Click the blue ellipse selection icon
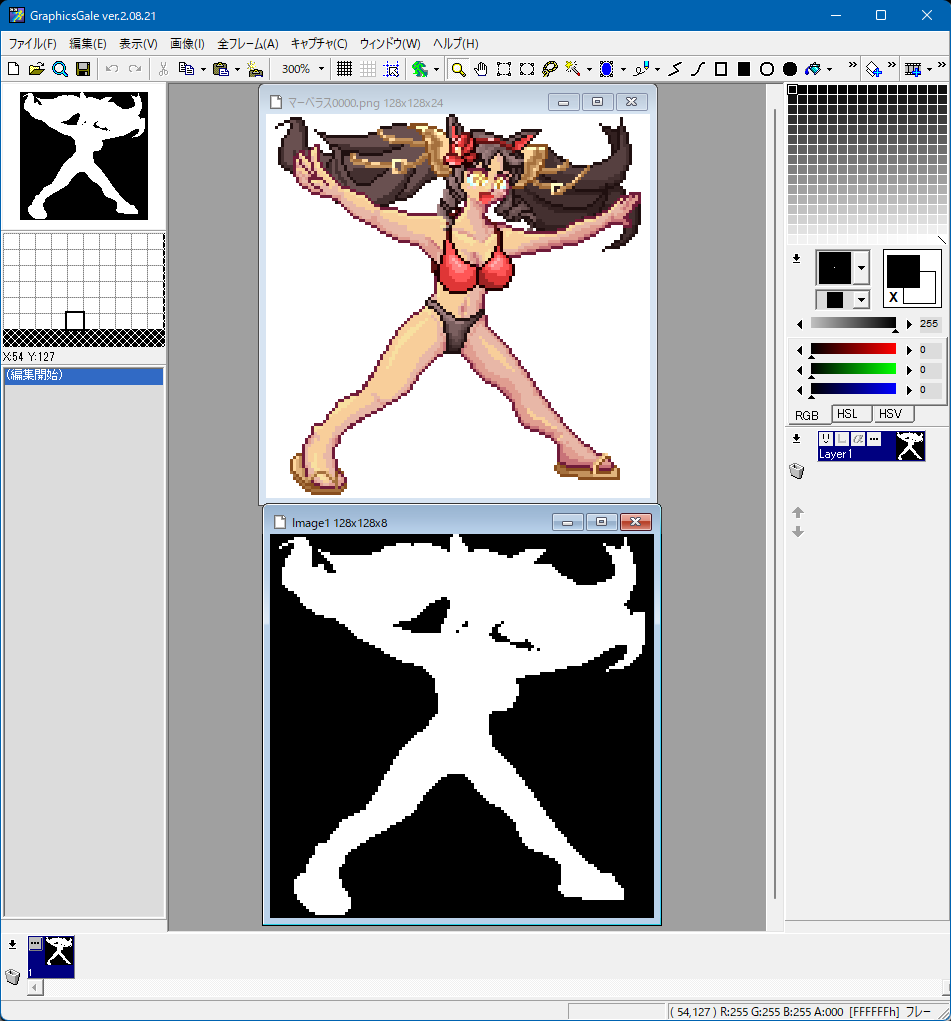951x1021 pixels. point(606,68)
